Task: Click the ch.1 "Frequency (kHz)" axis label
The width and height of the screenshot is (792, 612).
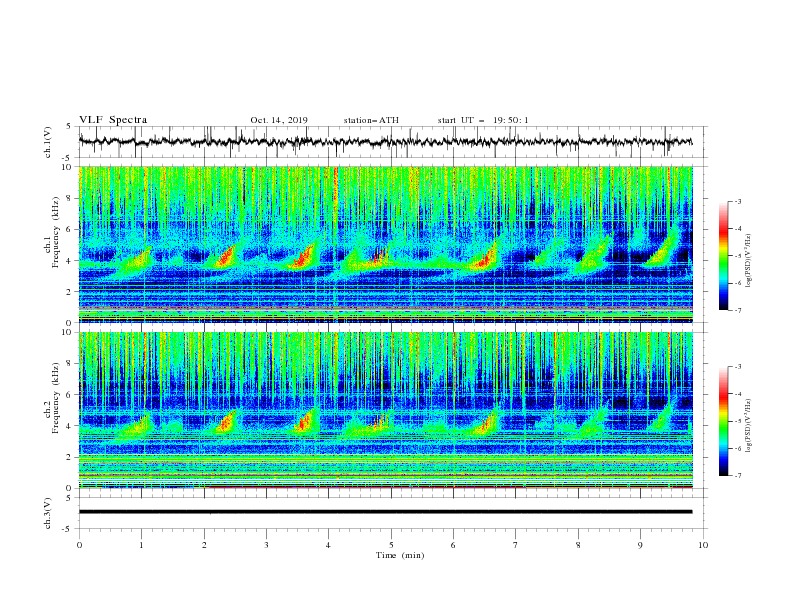Action: (x=55, y=232)
